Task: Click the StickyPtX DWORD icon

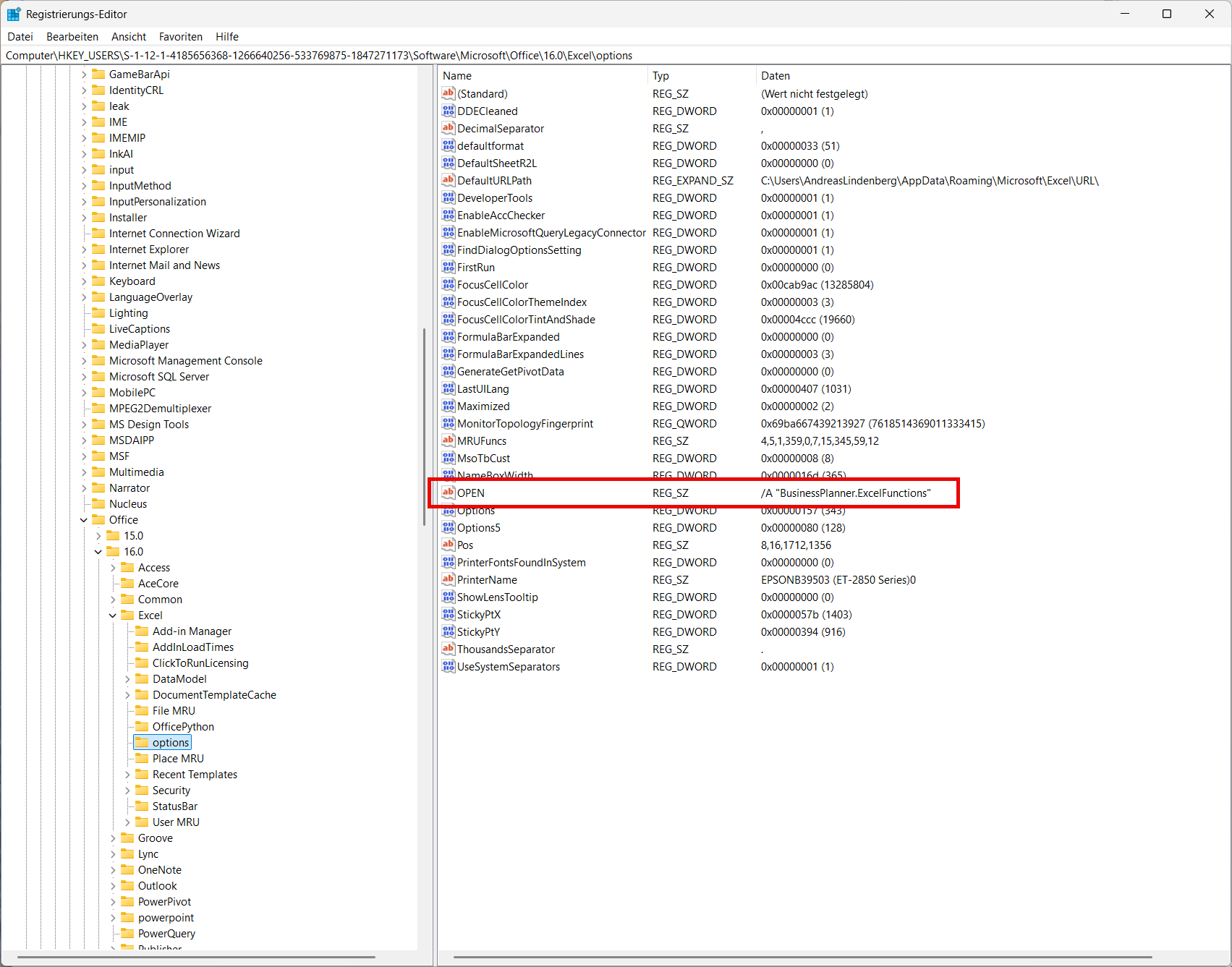Action: [x=449, y=614]
